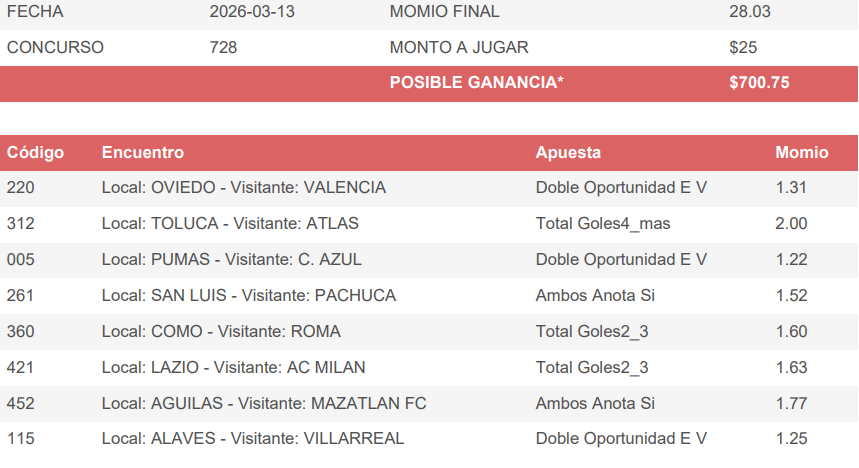Click the CONCURSO number 728
Screen dimensions: 859x468
pos(223,47)
